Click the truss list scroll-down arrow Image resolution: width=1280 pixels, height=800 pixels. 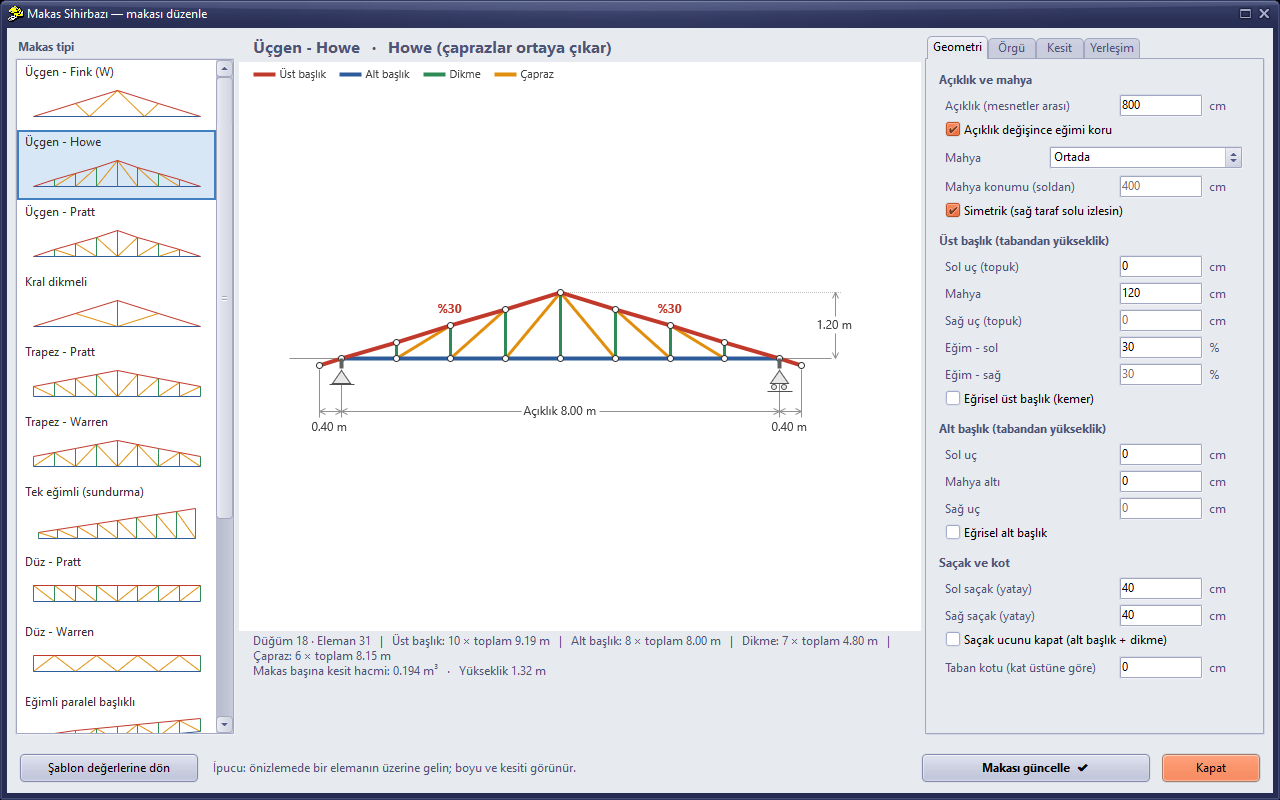click(x=225, y=724)
